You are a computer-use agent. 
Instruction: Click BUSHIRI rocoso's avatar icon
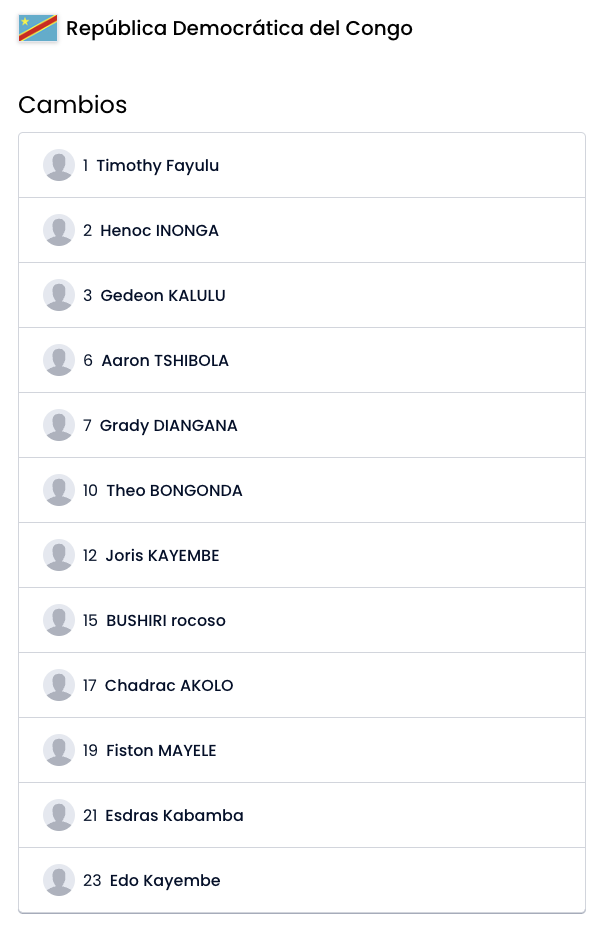59,620
